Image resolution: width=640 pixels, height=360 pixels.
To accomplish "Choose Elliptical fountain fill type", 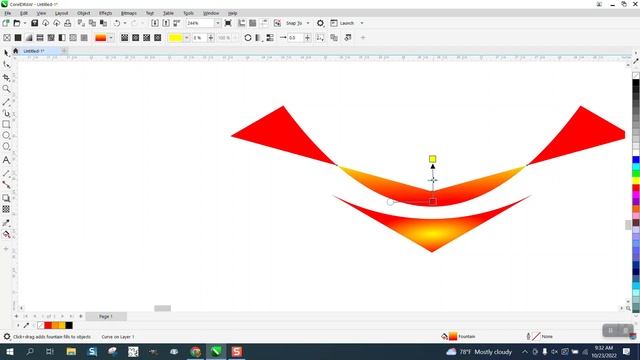I will pos(136,38).
